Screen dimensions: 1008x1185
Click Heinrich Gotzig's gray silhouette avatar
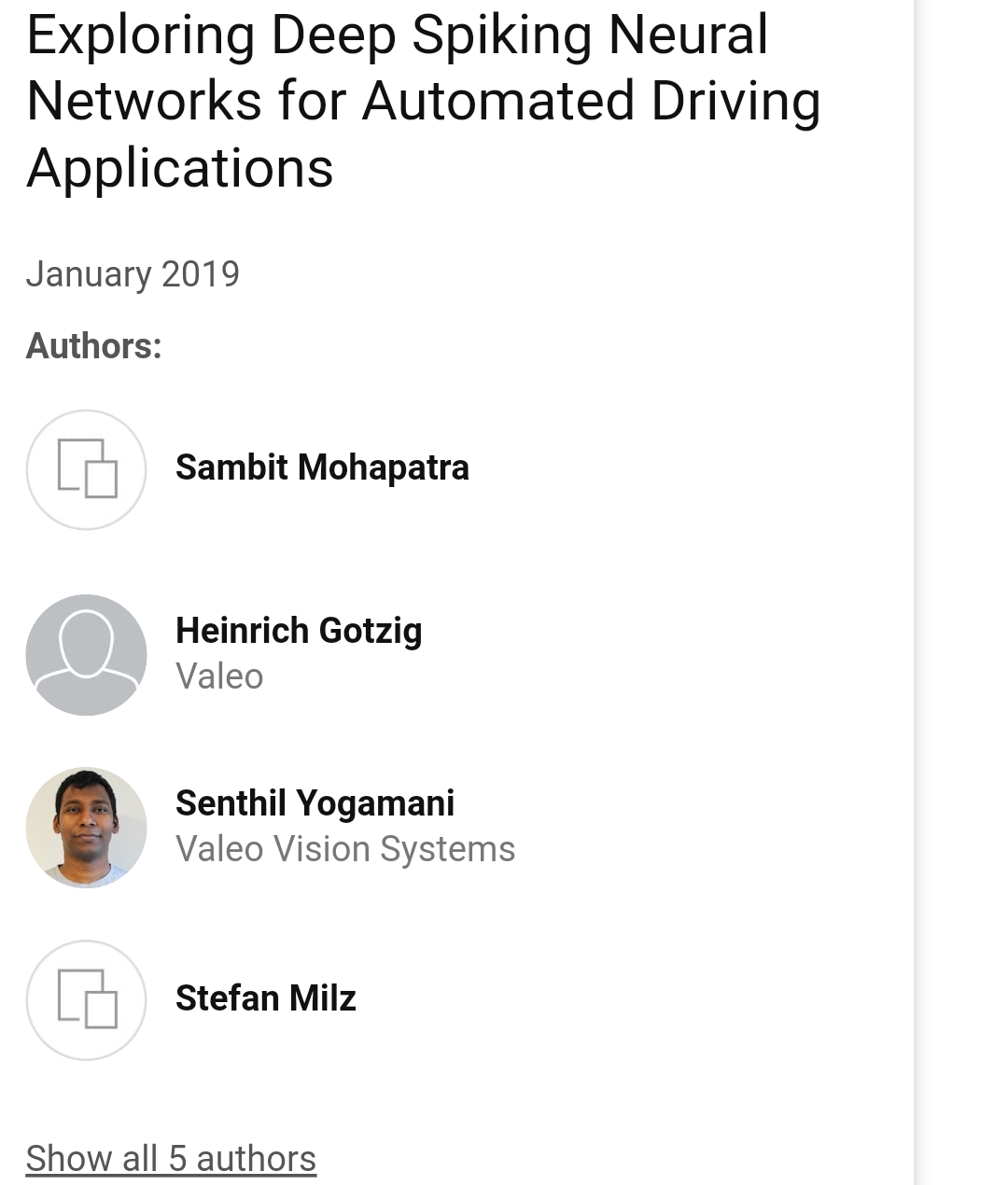86,655
